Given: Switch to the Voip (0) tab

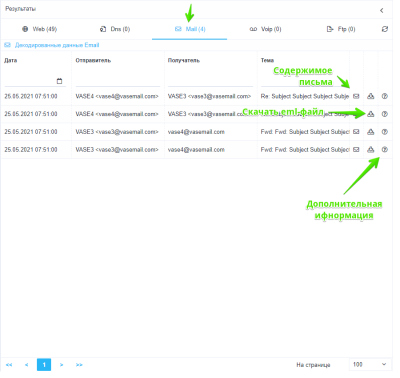Looking at the screenshot, I should coord(265,29).
